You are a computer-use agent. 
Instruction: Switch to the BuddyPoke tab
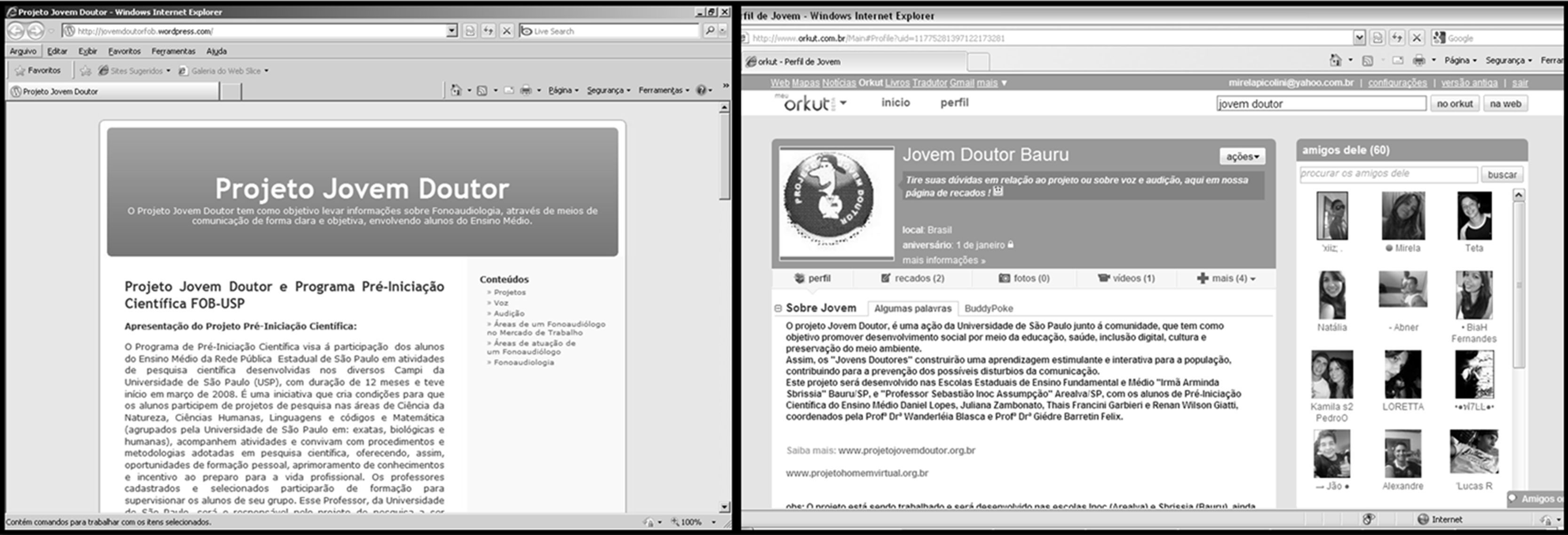[989, 308]
